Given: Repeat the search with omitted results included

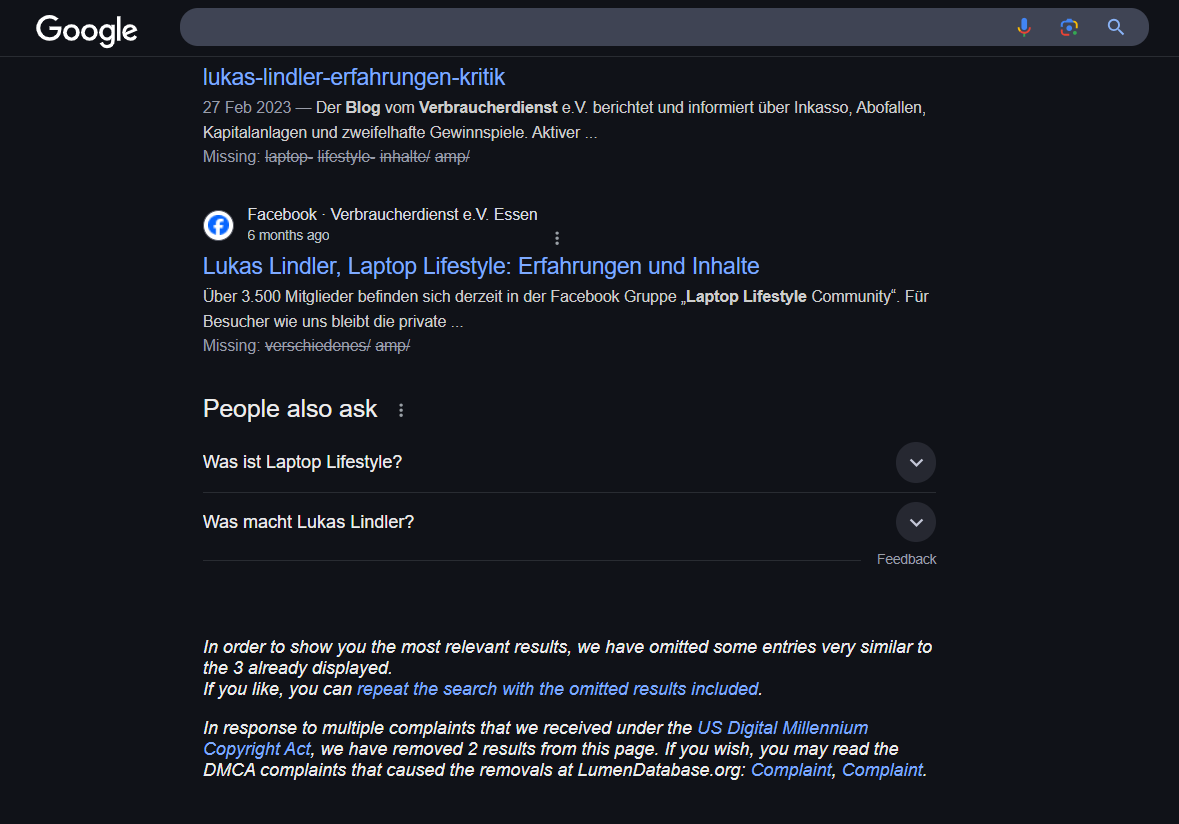Looking at the screenshot, I should (x=558, y=689).
